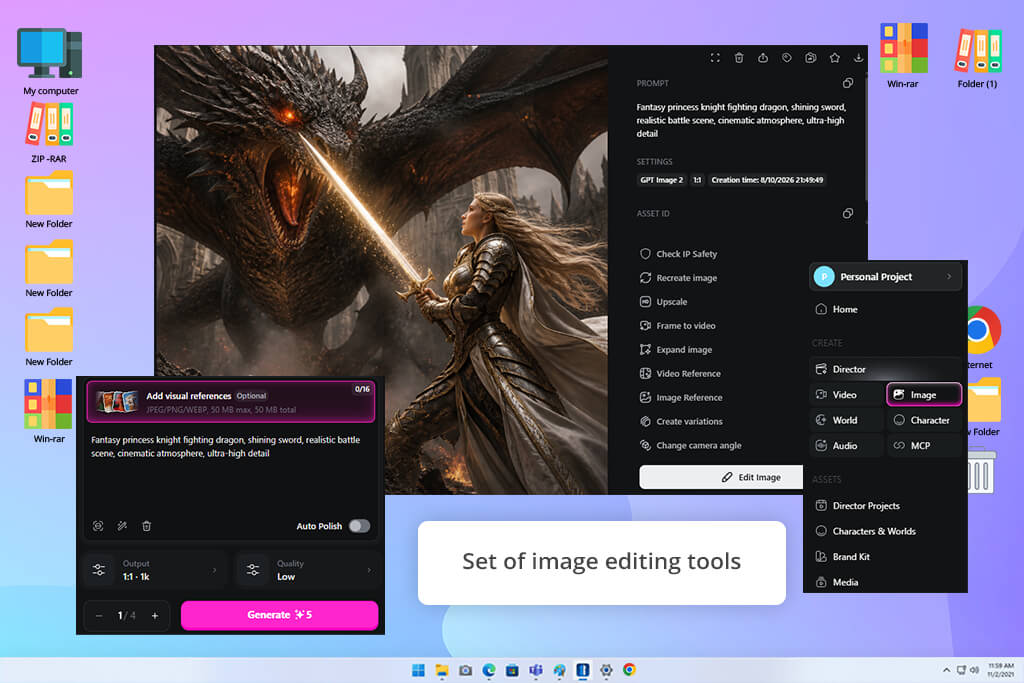Favorite the image with the star icon
The image size is (1024, 683).
835,58
